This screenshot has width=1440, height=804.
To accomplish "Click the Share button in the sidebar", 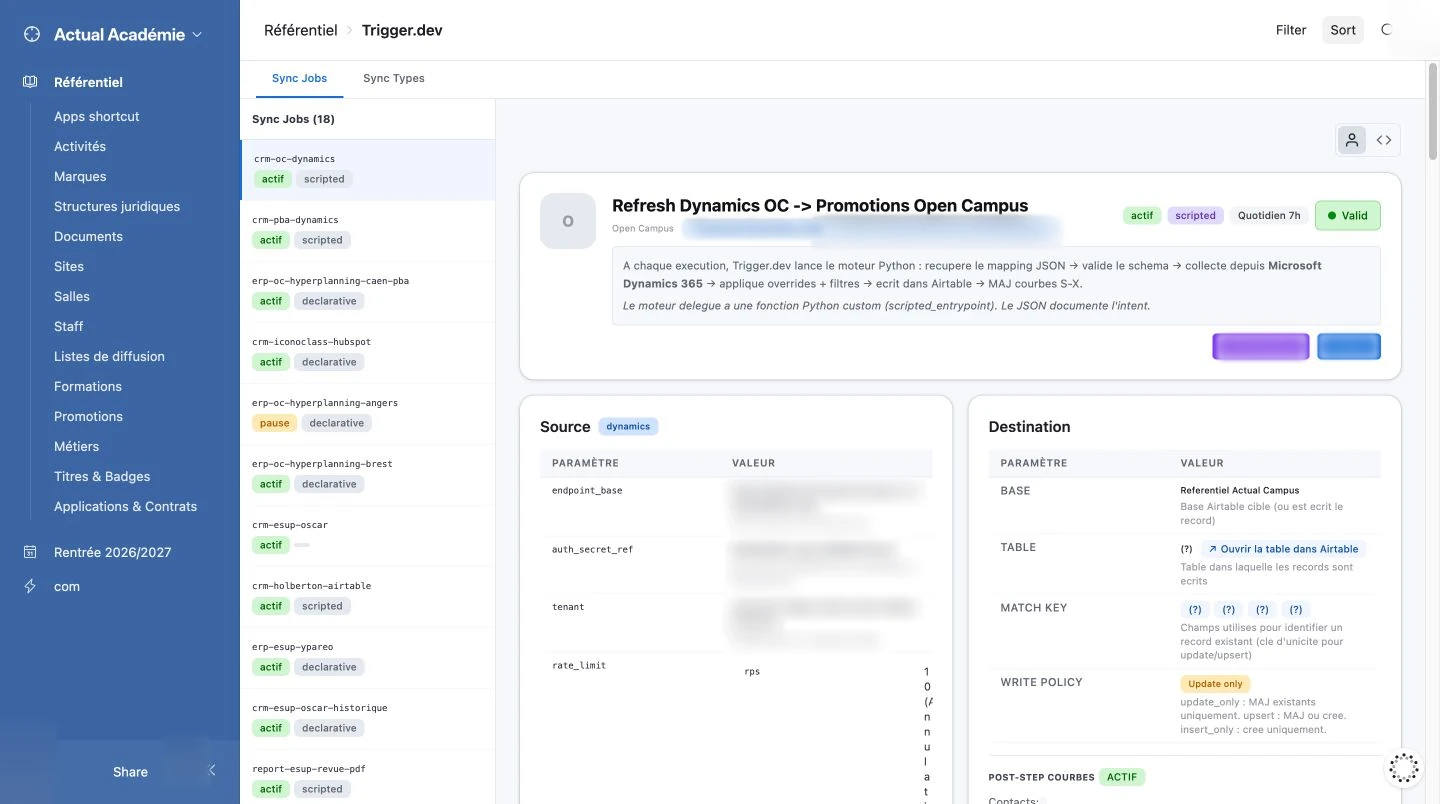I will pyautogui.click(x=130, y=772).
